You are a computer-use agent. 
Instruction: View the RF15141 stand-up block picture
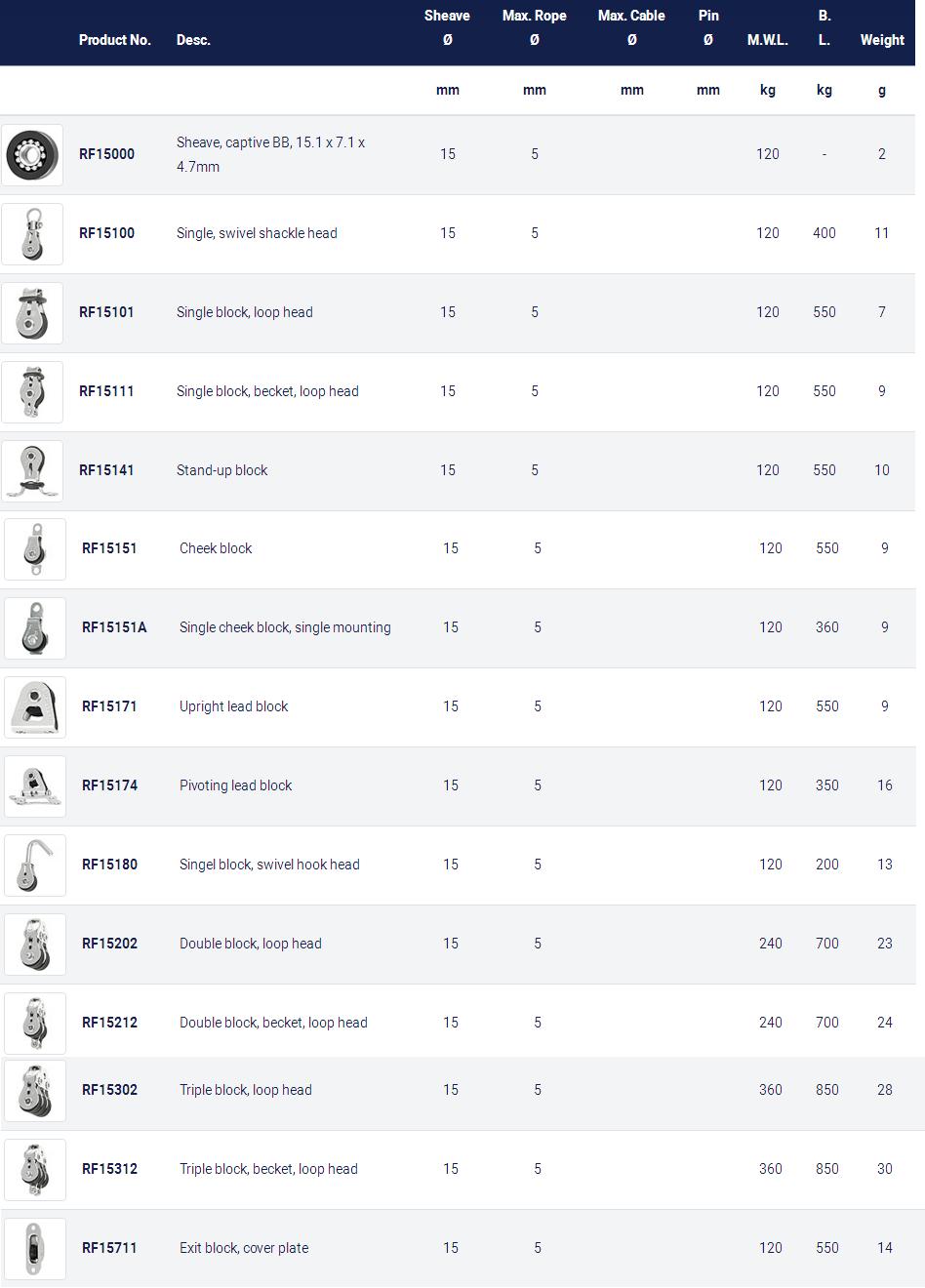[32, 471]
